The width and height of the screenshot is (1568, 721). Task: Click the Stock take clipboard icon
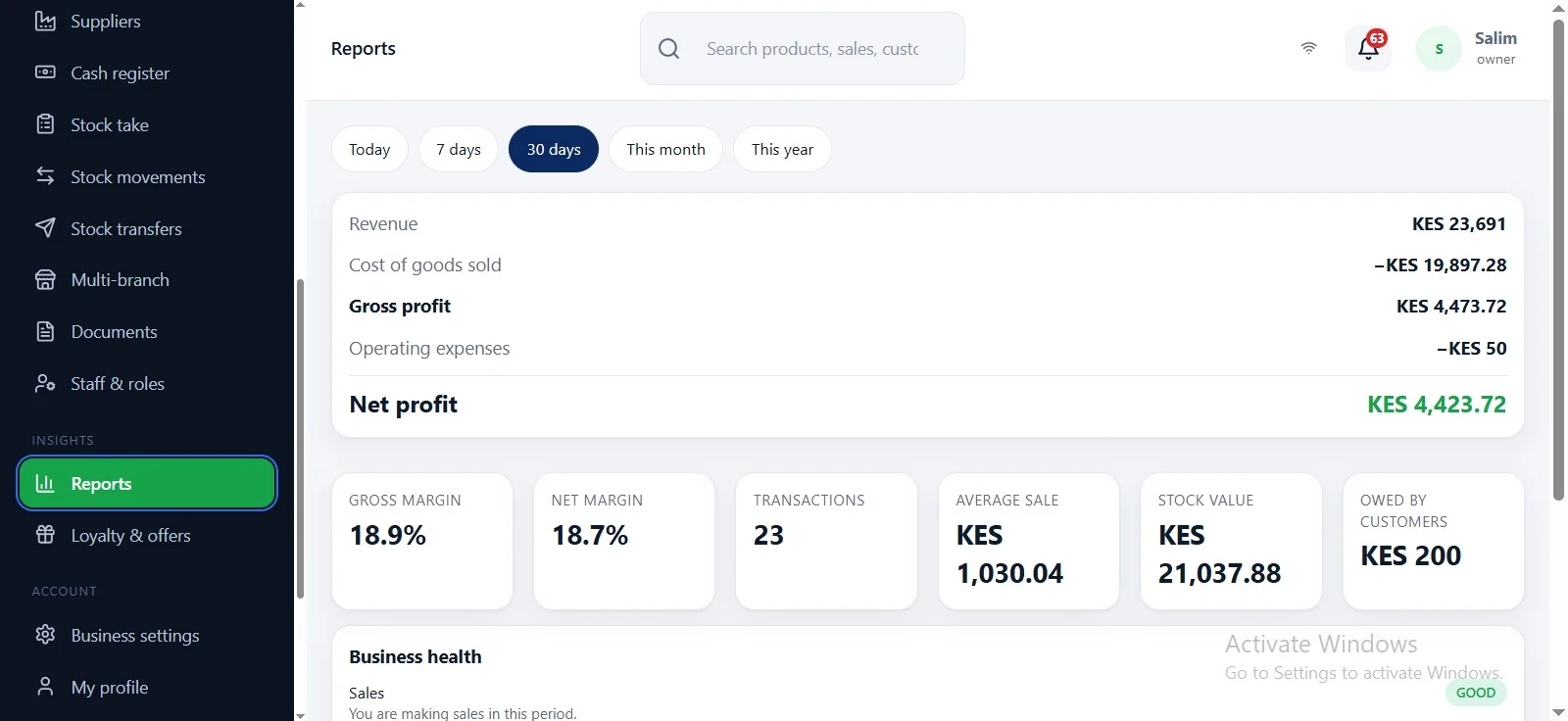pos(45,124)
